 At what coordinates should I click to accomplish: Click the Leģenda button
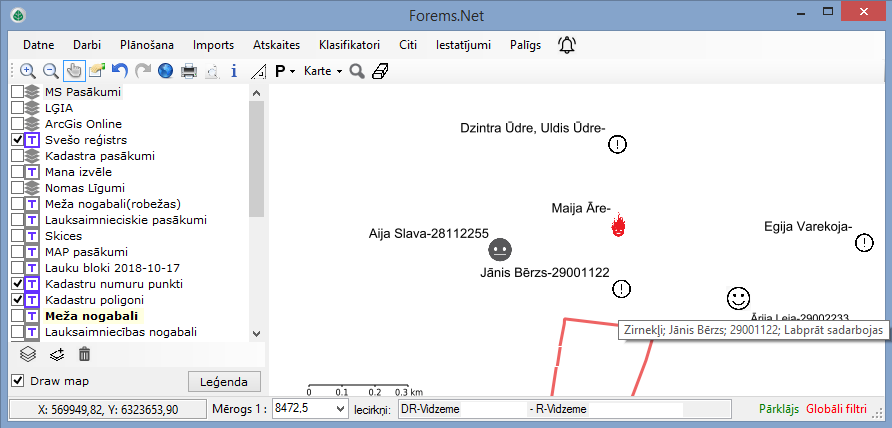224,381
